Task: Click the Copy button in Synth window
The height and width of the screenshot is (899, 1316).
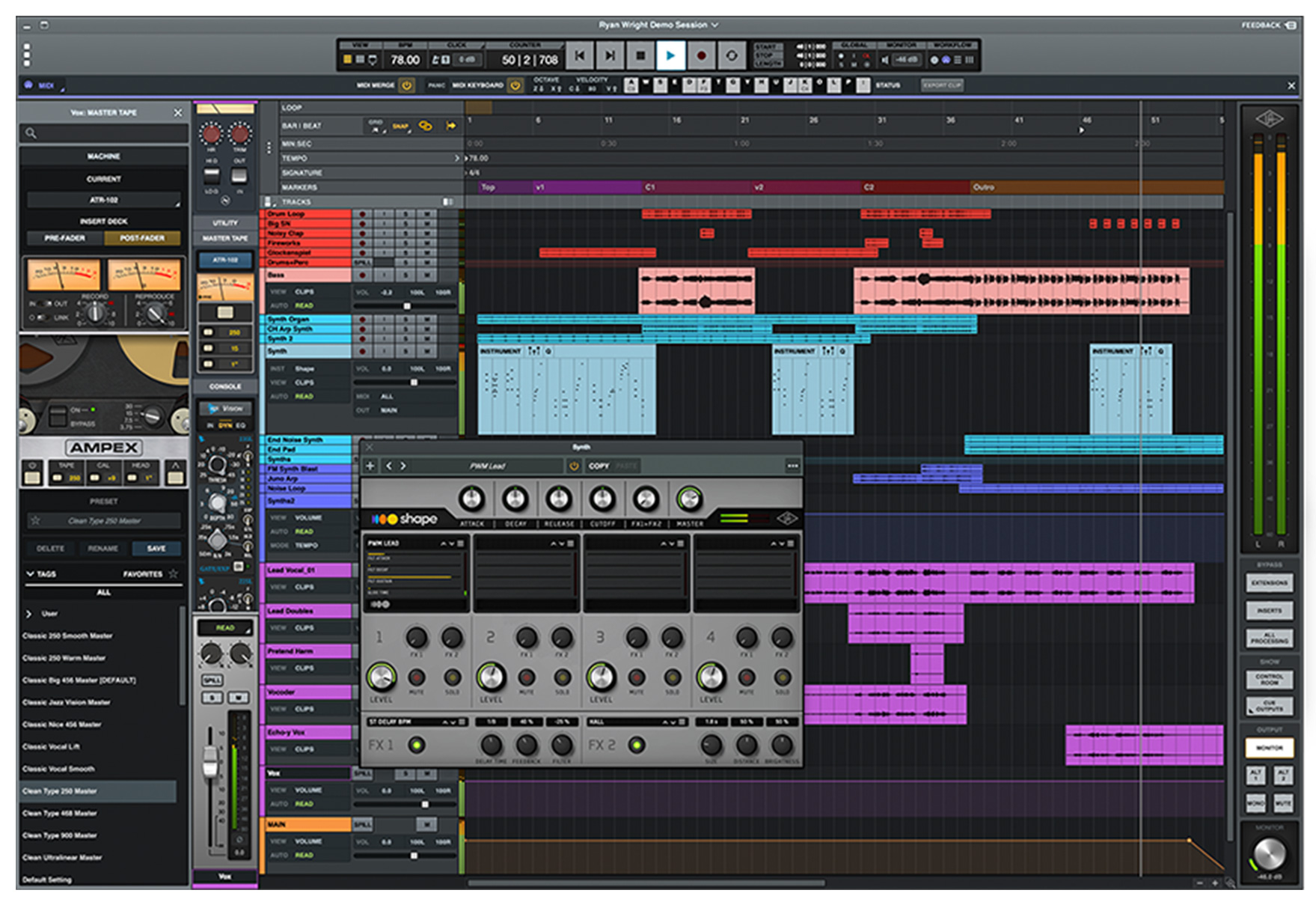Action: pos(599,466)
